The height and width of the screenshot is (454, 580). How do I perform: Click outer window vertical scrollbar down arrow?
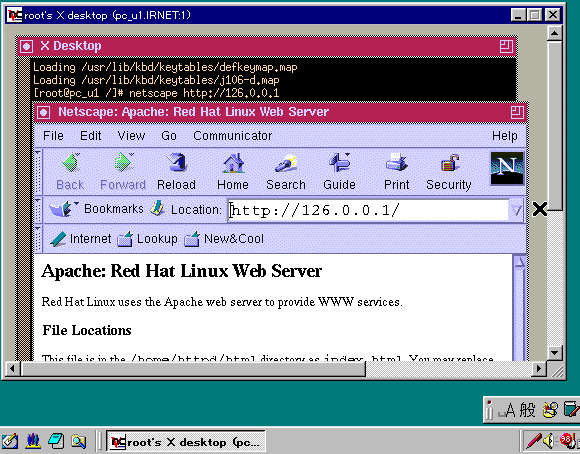pyautogui.click(x=554, y=353)
